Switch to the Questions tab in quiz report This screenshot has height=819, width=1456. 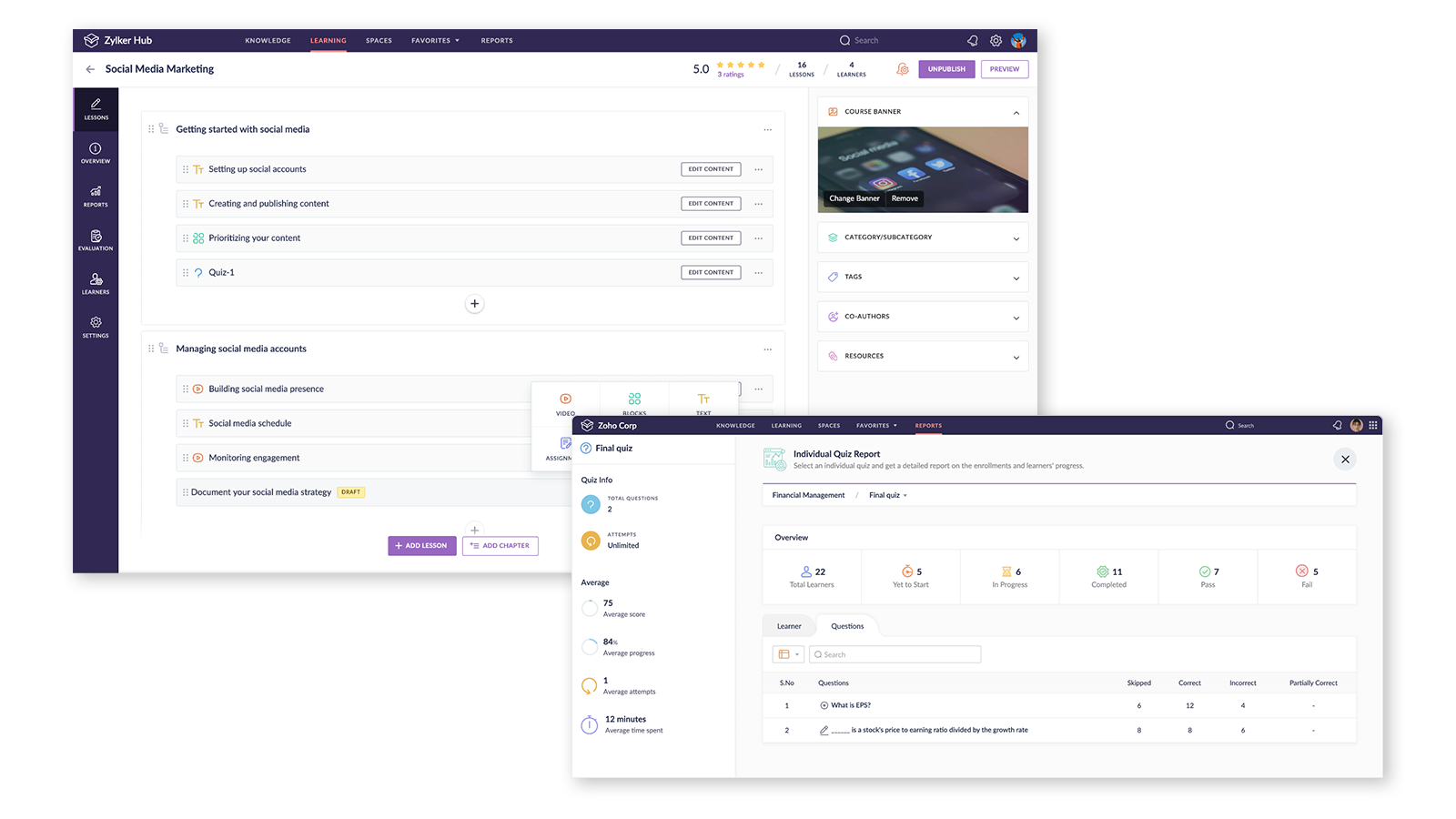click(x=846, y=625)
